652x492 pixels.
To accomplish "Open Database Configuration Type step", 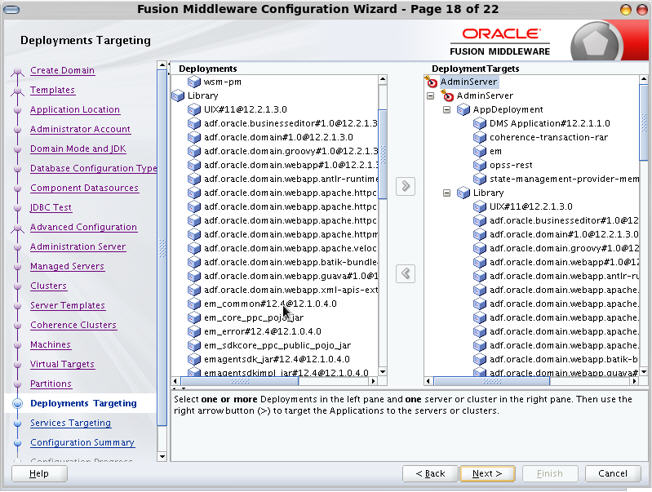I will [x=94, y=168].
